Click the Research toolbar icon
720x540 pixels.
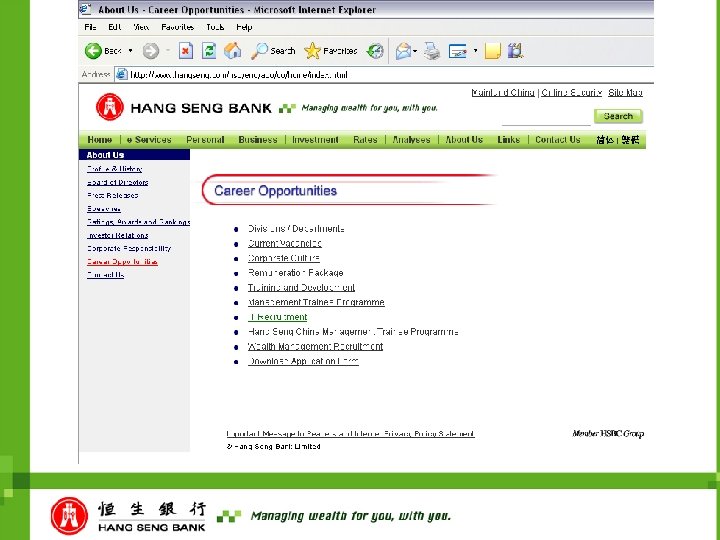515,51
